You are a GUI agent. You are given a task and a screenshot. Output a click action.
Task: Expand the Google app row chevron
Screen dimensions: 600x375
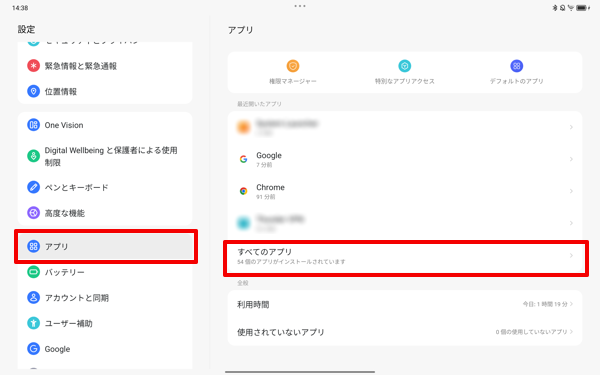[x=571, y=159]
